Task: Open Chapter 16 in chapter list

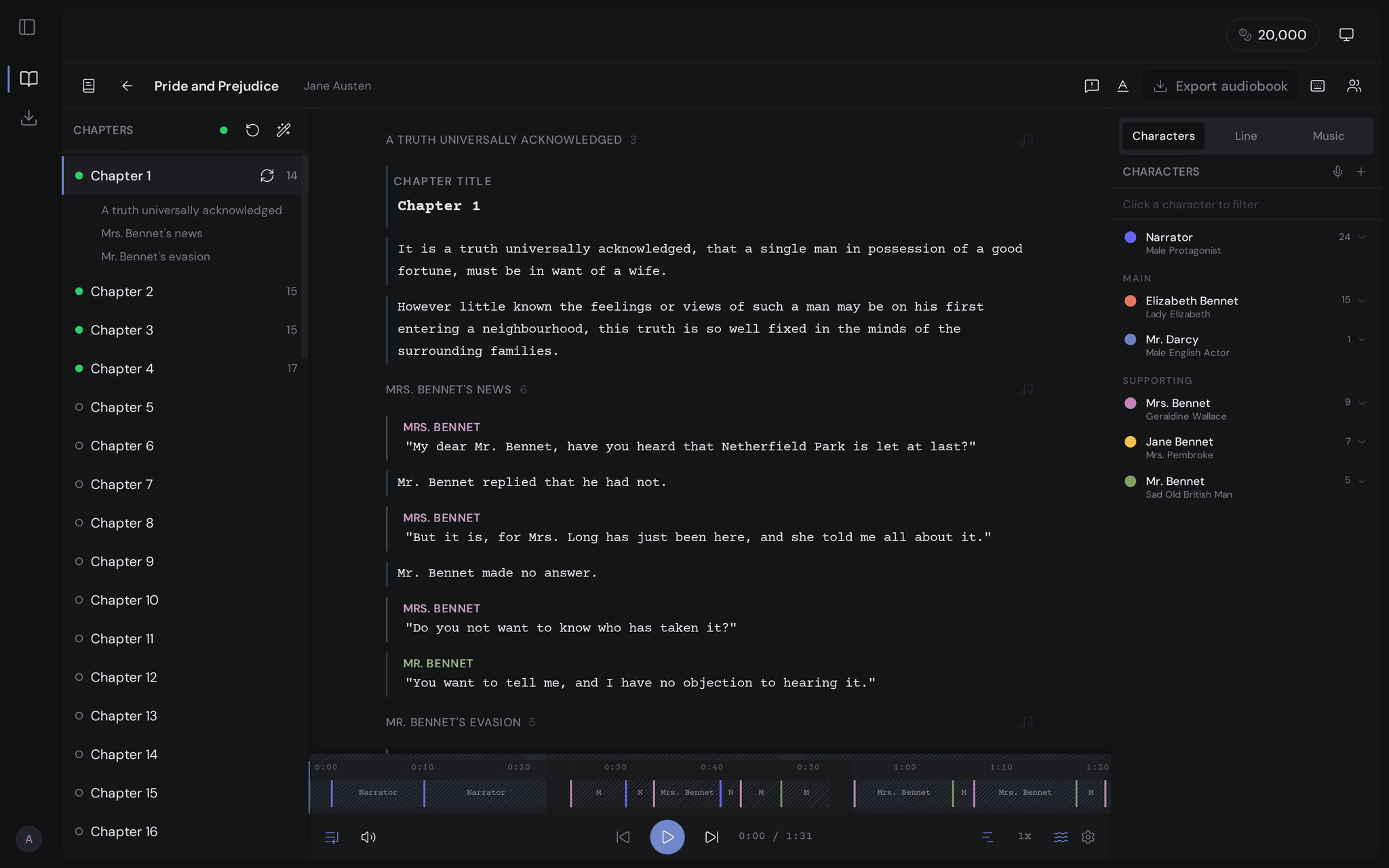Action: click(185, 831)
